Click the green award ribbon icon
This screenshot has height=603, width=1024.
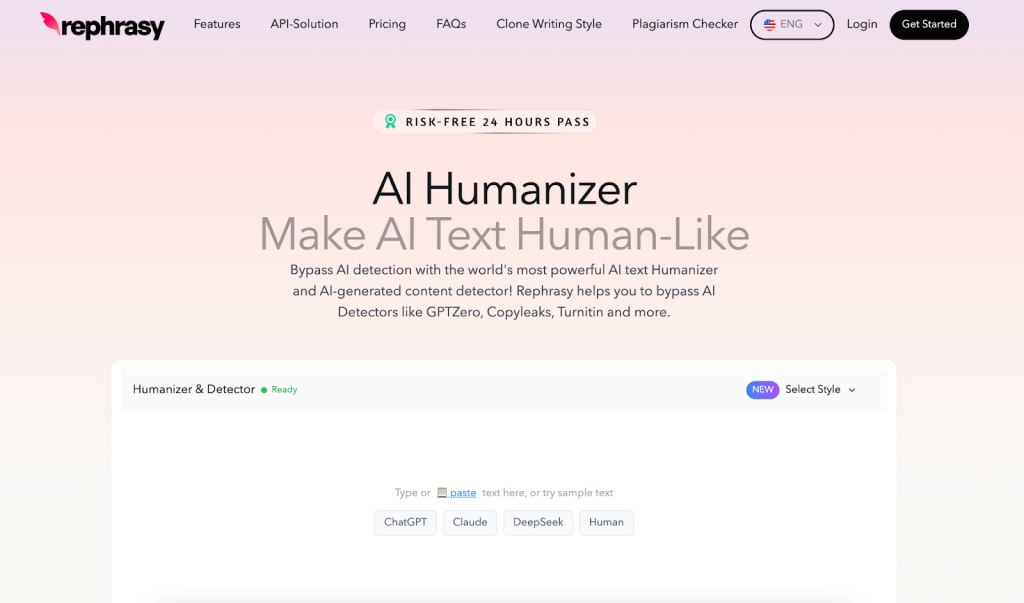point(391,122)
